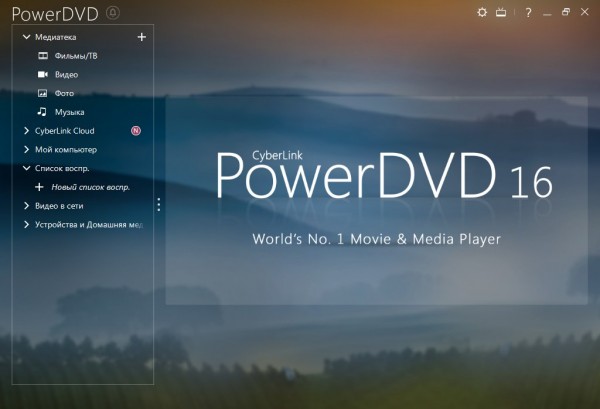
Task: Open Мой компьютер entry
Action: 66,150
